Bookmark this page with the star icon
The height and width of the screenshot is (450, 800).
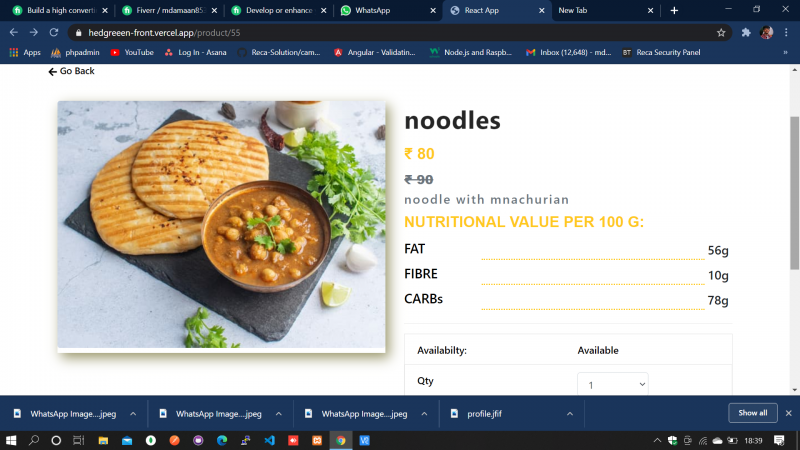(x=721, y=33)
